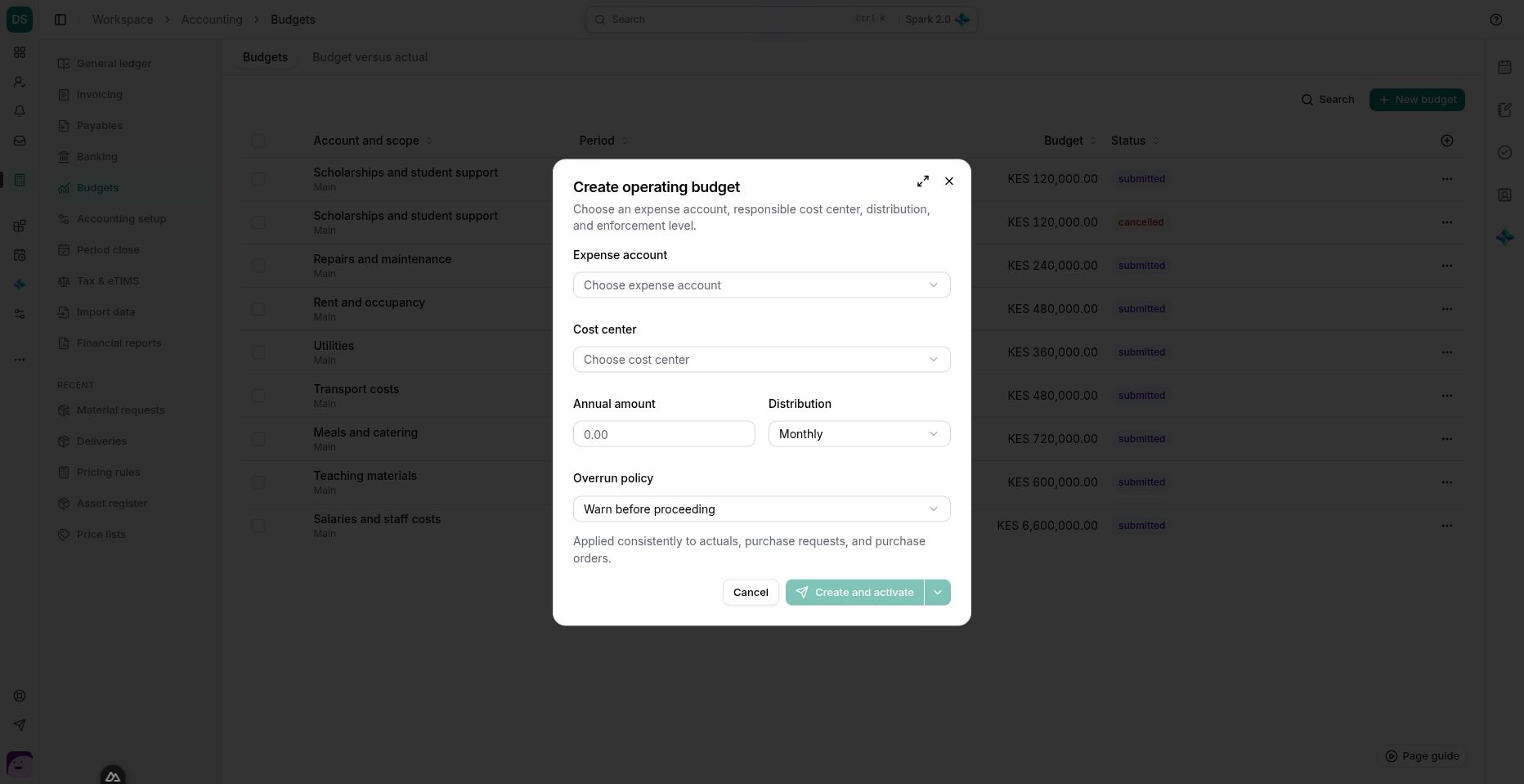The width and height of the screenshot is (1524, 784).
Task: Open the contacts icon in right rail
Action: tap(1504, 195)
